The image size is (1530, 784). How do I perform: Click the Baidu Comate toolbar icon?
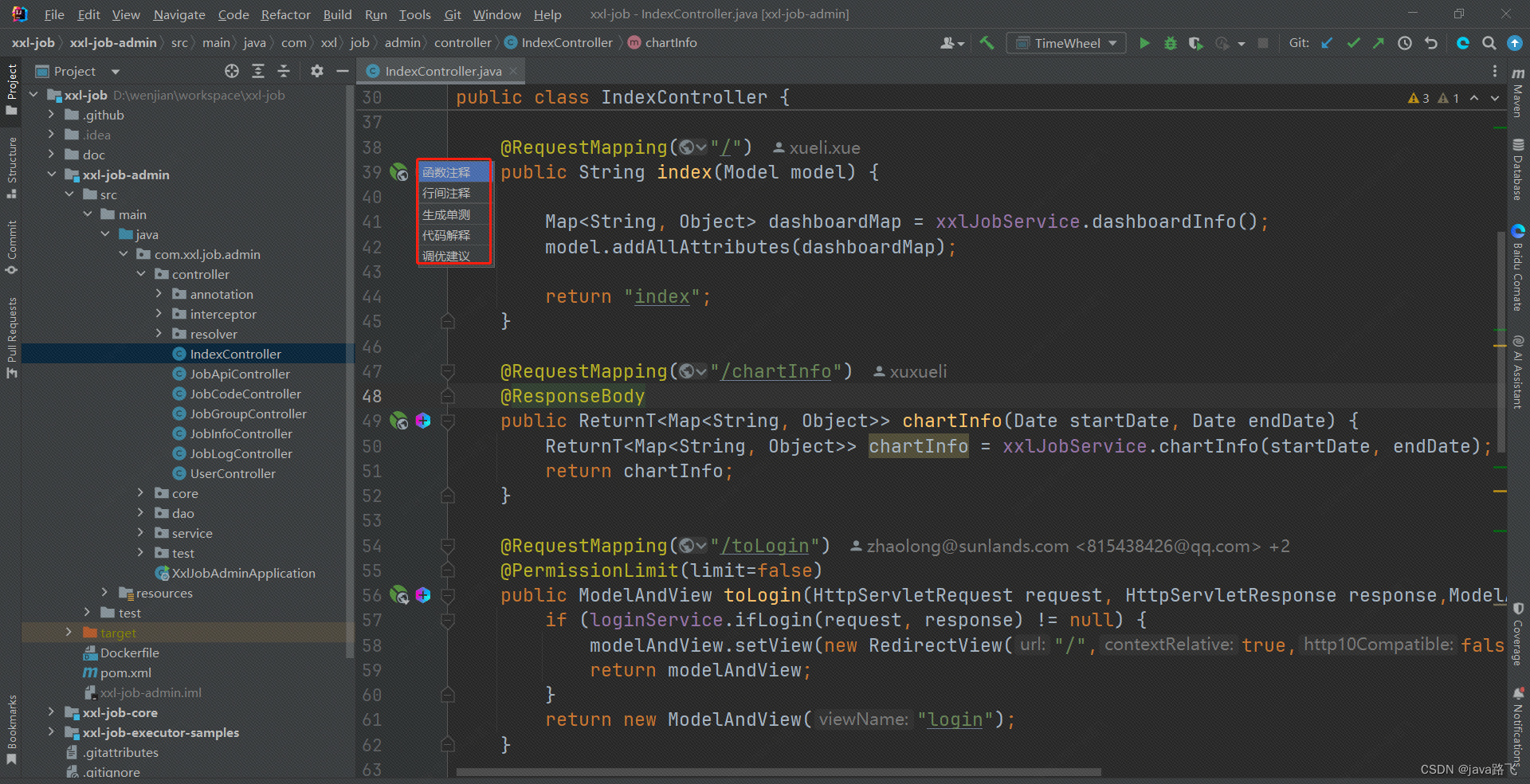coord(1463,43)
